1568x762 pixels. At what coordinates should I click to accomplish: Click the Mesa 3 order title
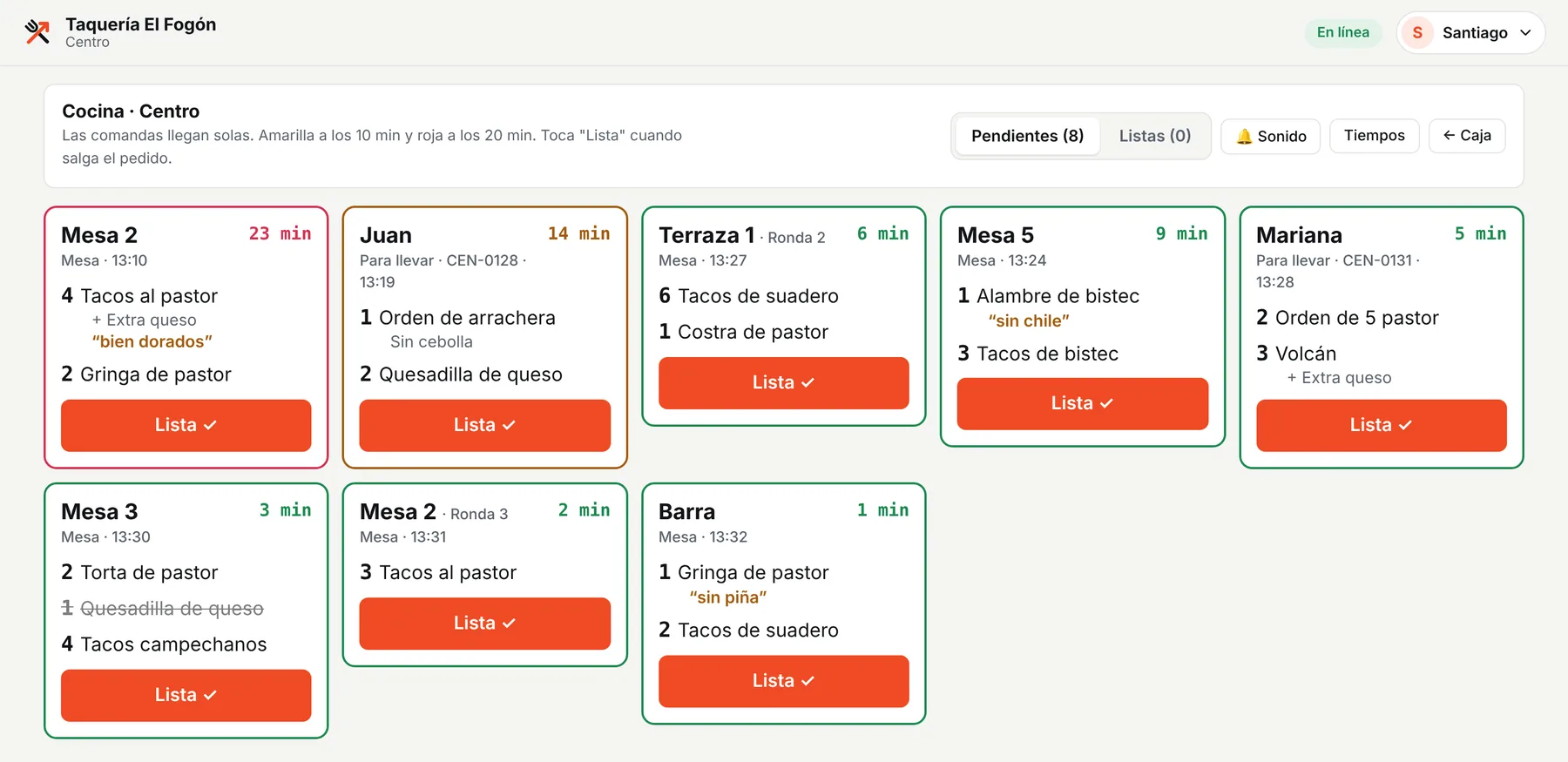tap(99, 511)
